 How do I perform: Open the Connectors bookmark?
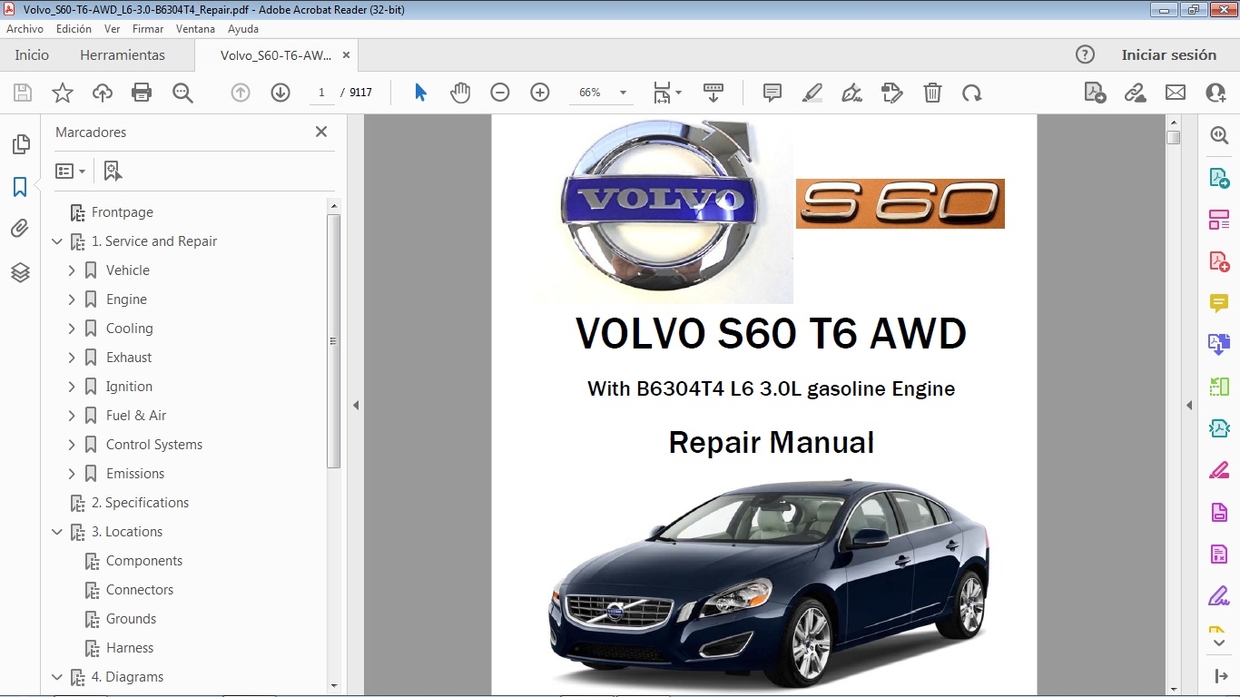pyautogui.click(x=139, y=590)
